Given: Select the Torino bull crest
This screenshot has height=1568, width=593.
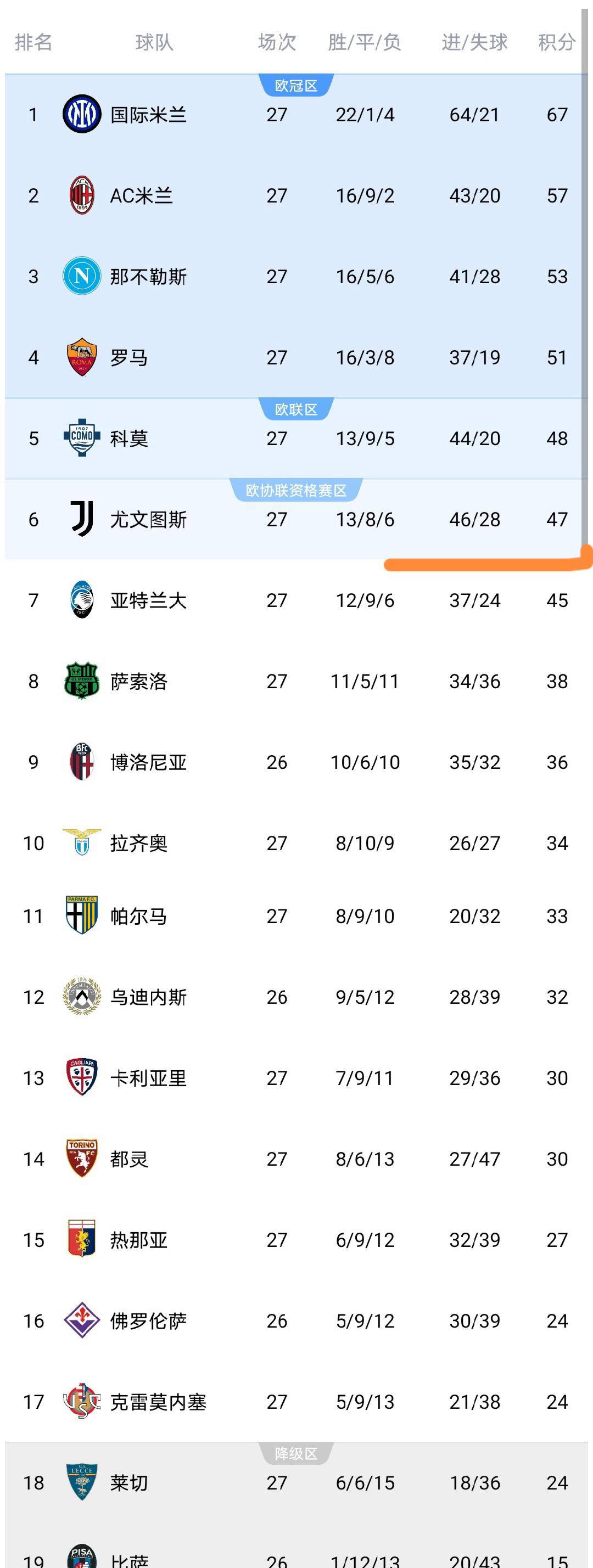Looking at the screenshot, I should click(x=82, y=1159).
